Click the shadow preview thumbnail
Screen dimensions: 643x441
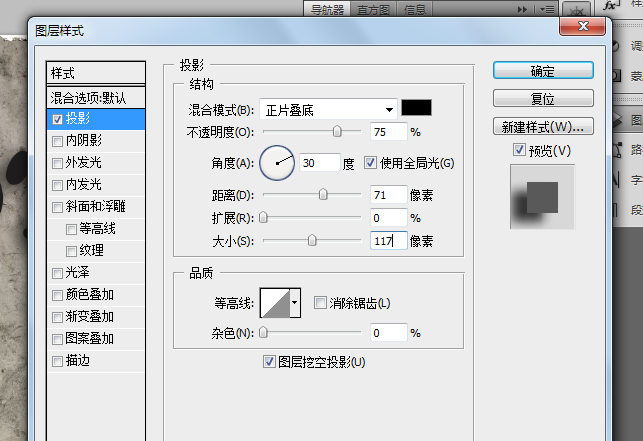pyautogui.click(x=543, y=197)
